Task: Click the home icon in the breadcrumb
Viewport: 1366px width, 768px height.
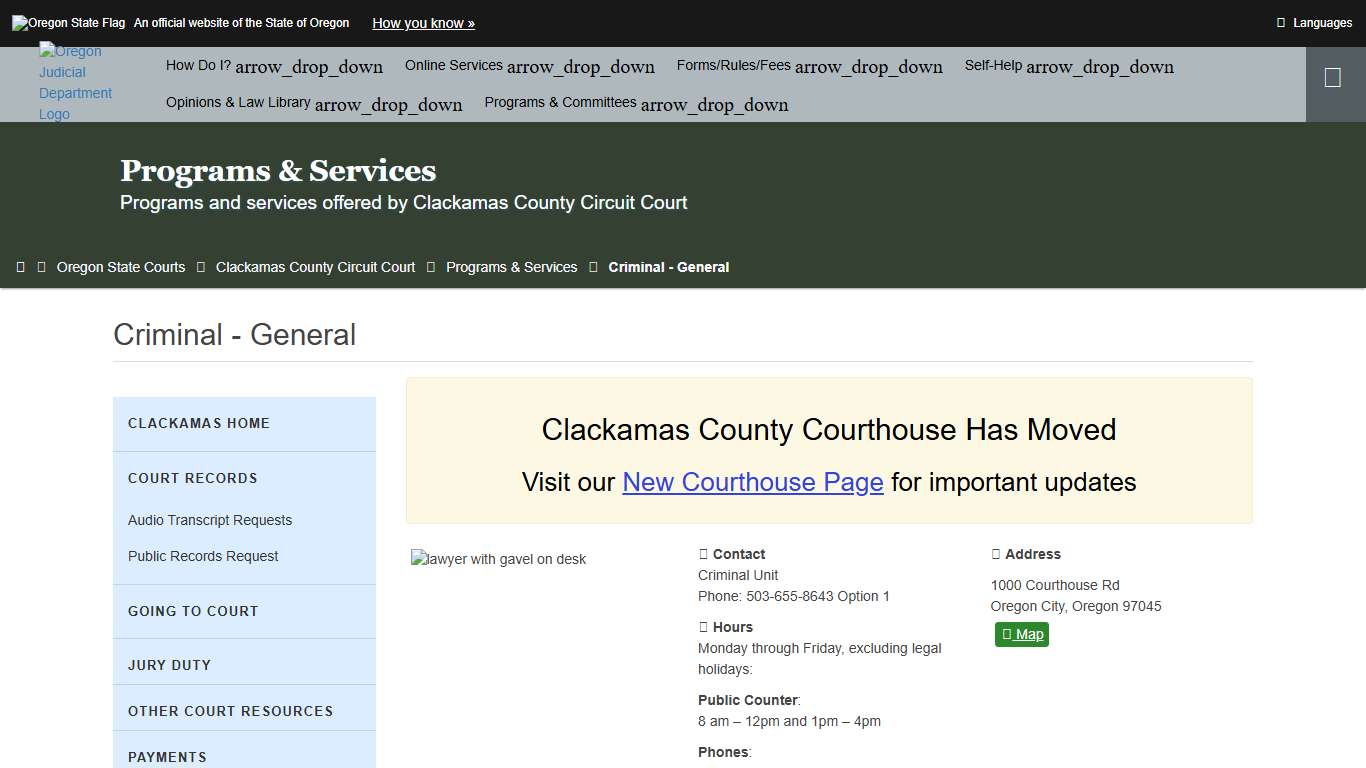Action: 20,267
